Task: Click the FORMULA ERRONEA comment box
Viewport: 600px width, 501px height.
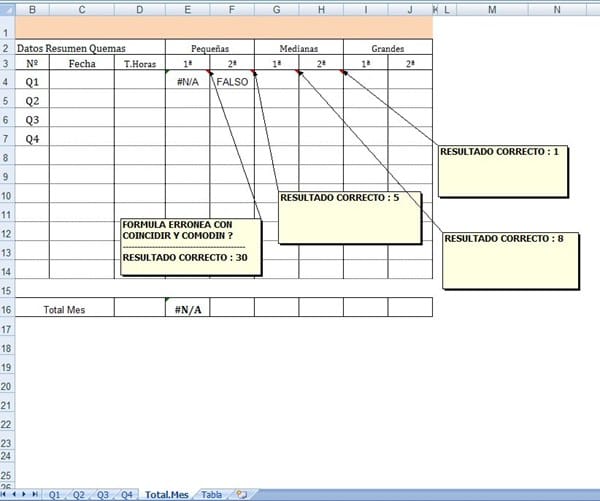Action: pyautogui.click(x=191, y=247)
